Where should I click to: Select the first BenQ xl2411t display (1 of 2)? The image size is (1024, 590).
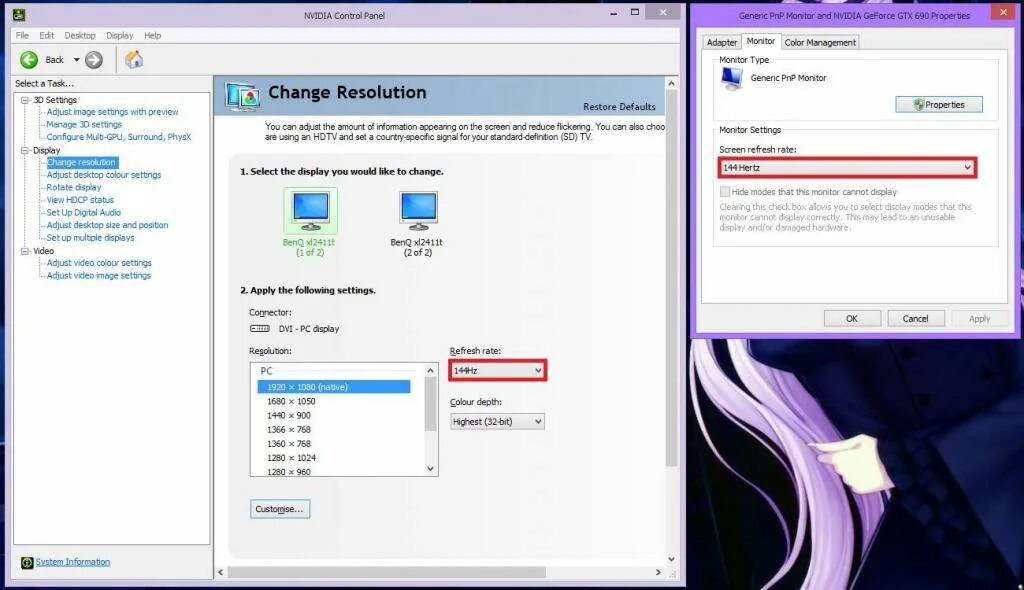tap(310, 222)
